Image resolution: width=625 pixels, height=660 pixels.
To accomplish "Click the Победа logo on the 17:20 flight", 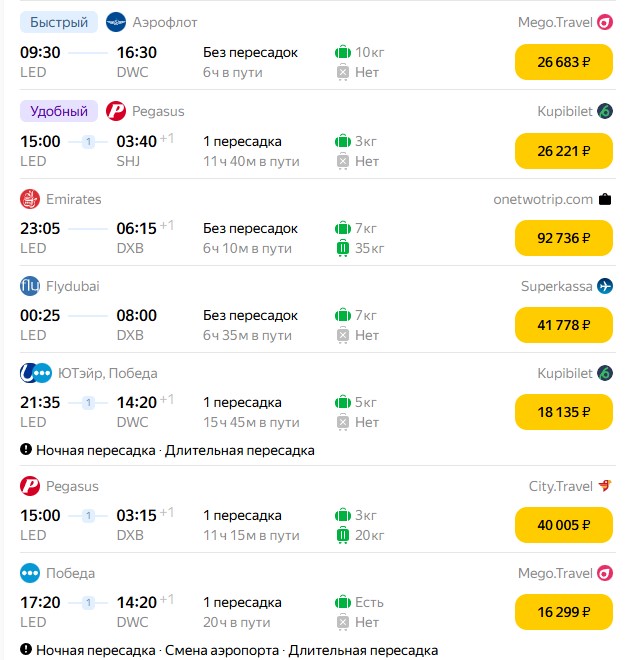I will [30, 573].
